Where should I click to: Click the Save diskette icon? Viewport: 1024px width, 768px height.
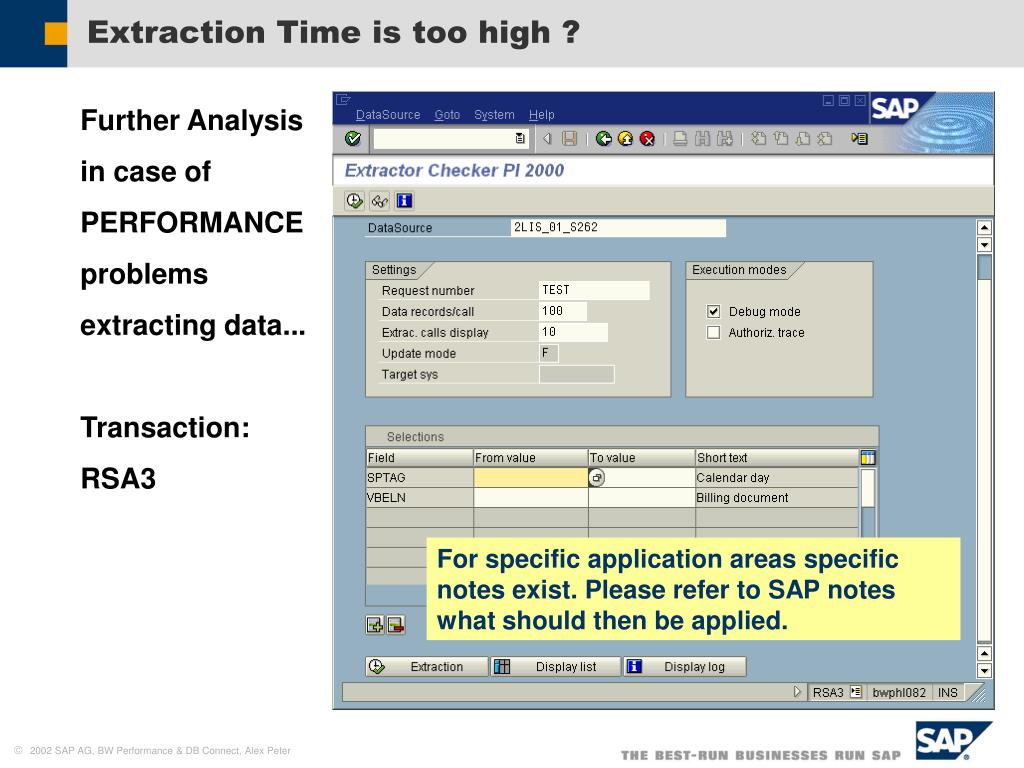569,138
